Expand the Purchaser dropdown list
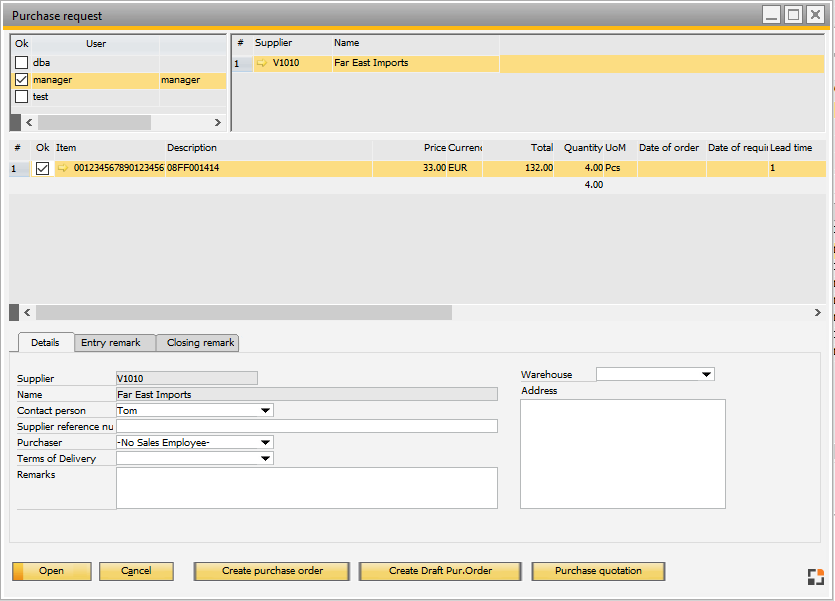Image resolution: width=835 pixels, height=601 pixels. 265,442
